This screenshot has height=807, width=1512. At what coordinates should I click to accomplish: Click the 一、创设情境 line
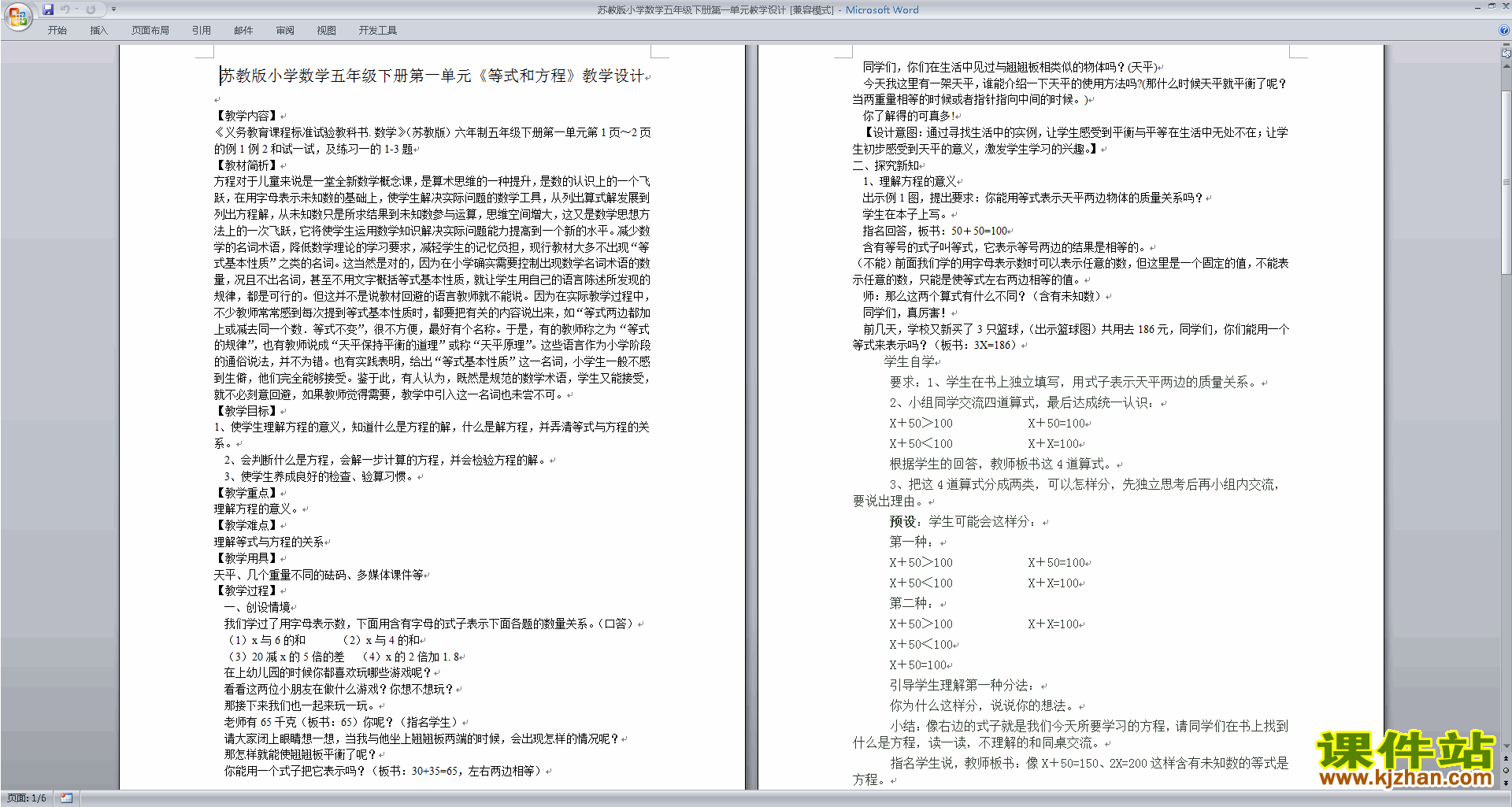pos(258,607)
